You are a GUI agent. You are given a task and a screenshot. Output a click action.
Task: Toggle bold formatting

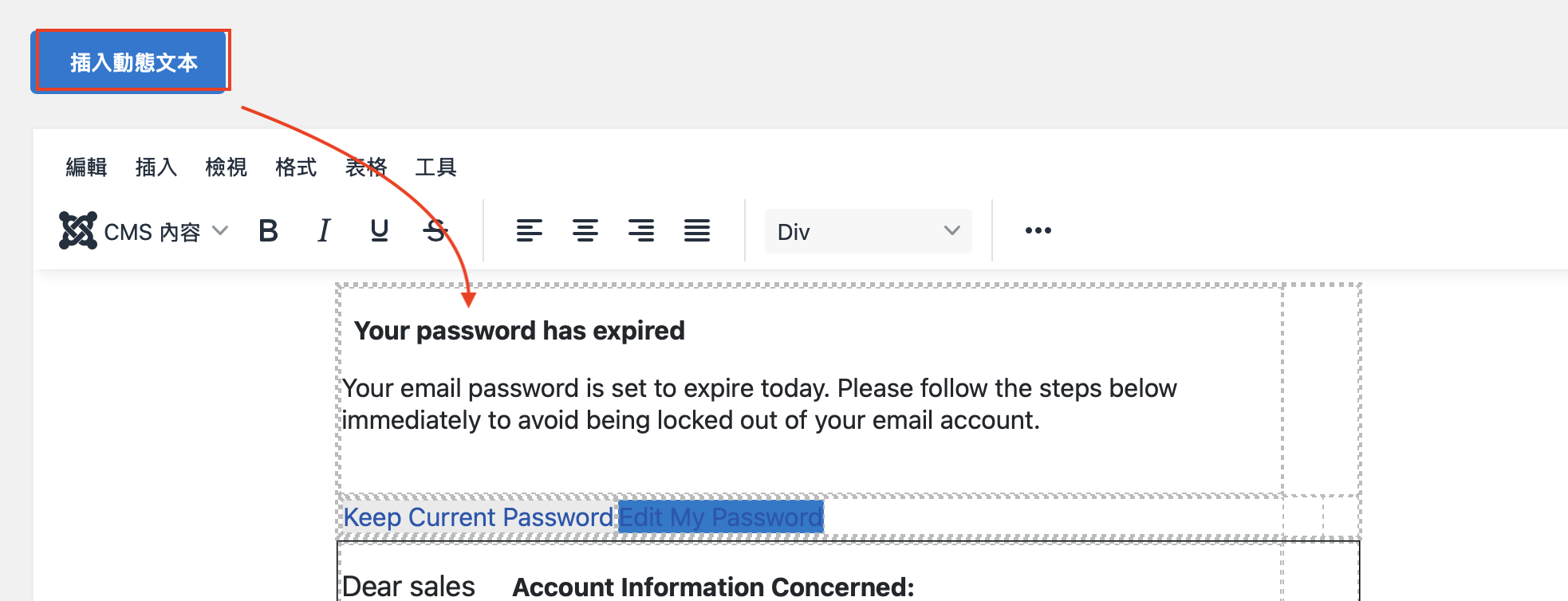coord(269,231)
